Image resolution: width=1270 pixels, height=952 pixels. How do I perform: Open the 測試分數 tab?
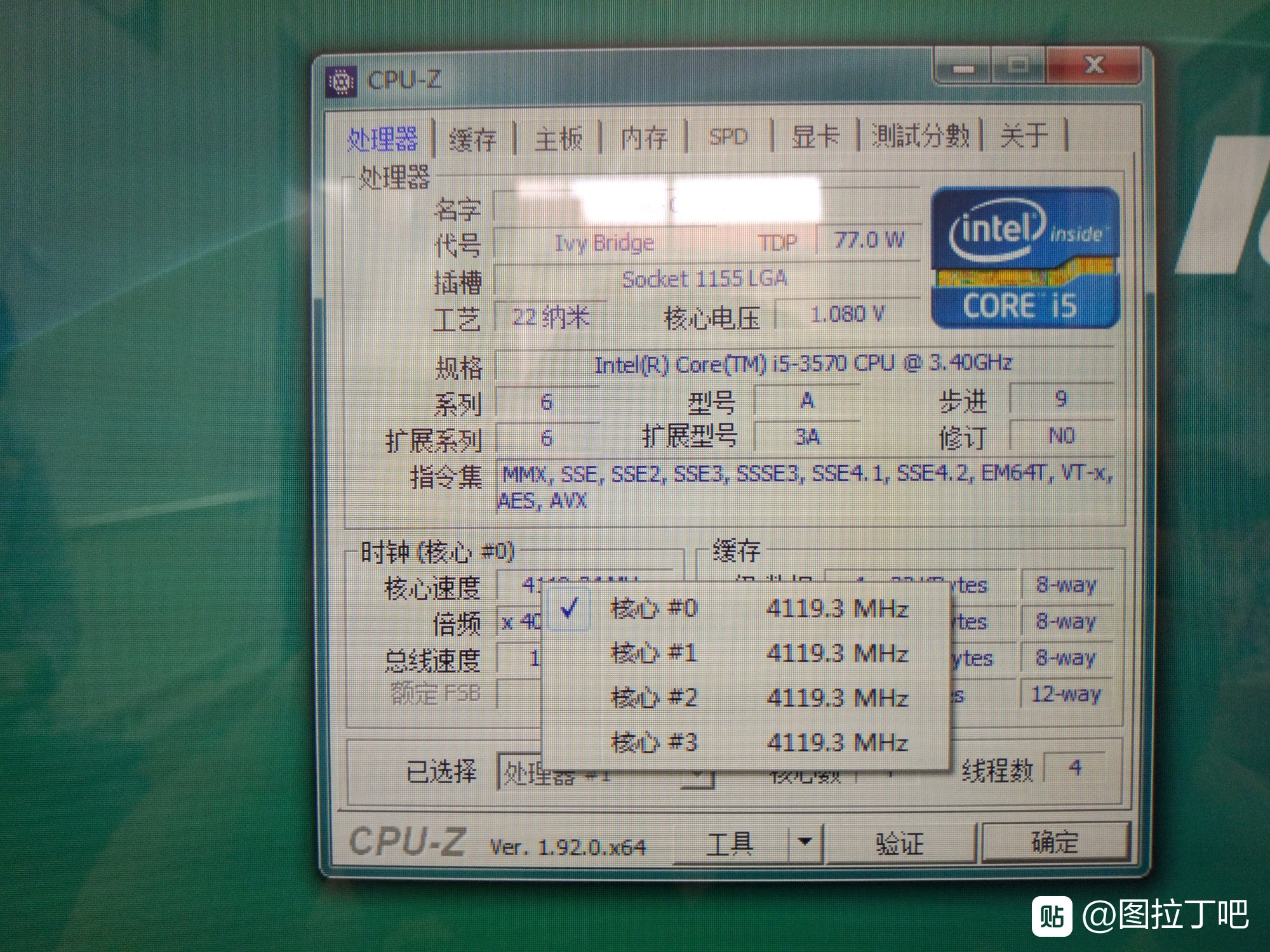click(921, 135)
